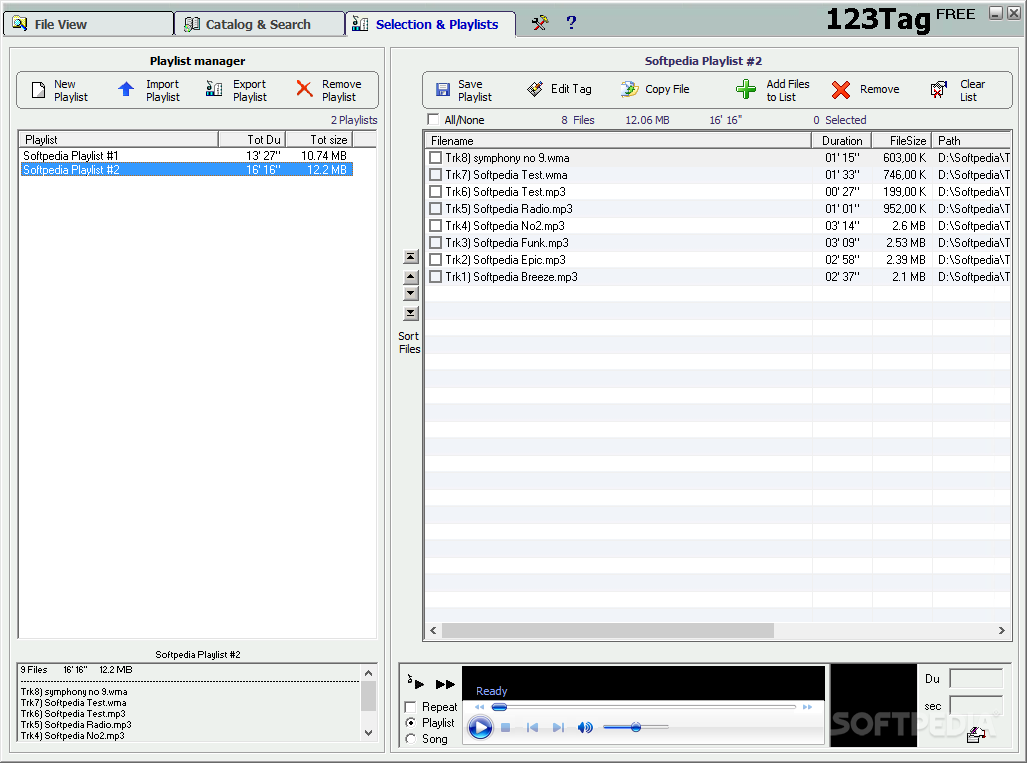Click the Playlist column header in manager
Viewport: 1027px width, 763px height.
click(x=119, y=140)
